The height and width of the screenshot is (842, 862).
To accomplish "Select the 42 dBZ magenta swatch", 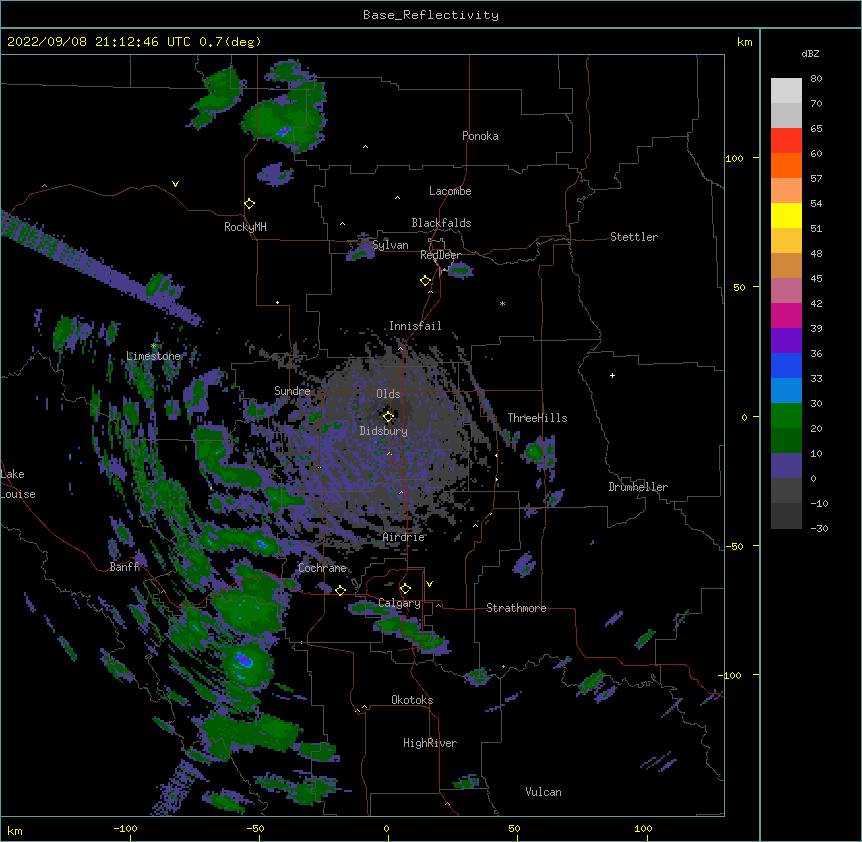I will 786,315.
